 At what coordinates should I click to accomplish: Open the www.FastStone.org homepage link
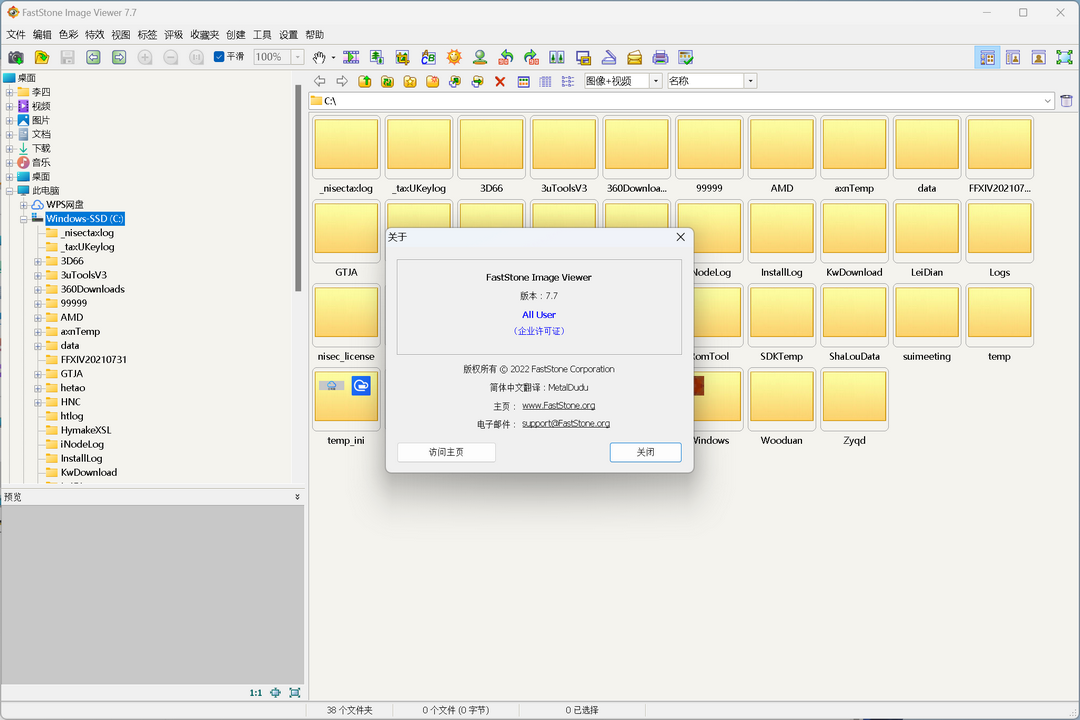coord(558,405)
